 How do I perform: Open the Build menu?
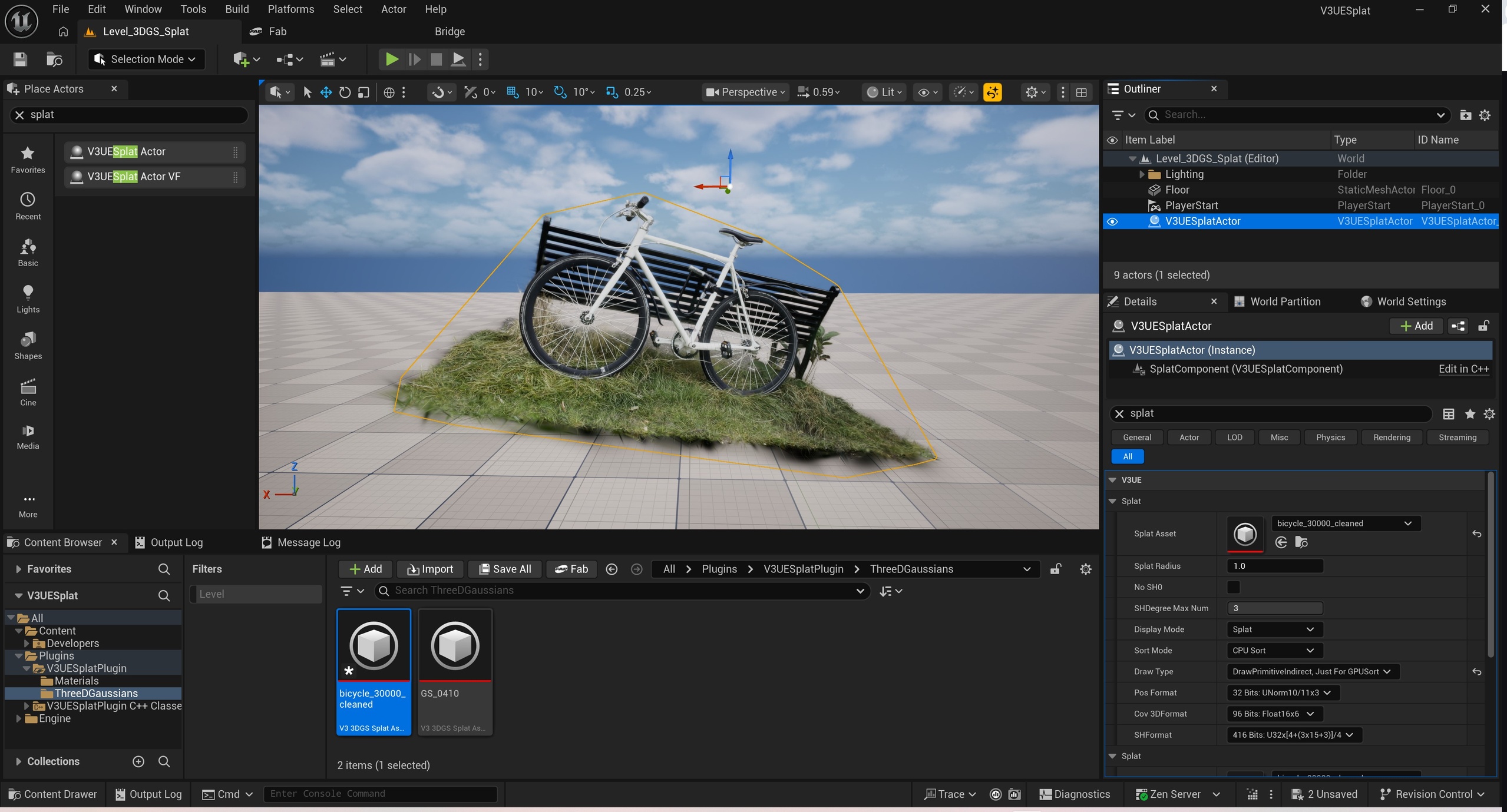[x=237, y=9]
